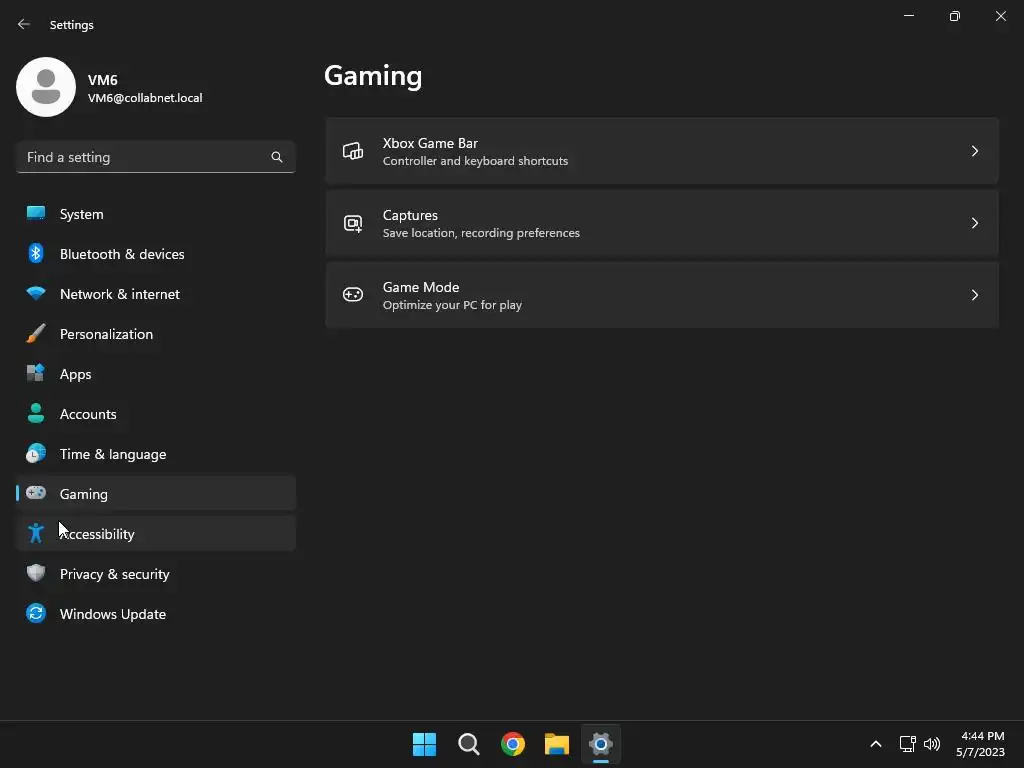Click the VM6 account name
This screenshot has height=768, width=1024.
[x=103, y=80]
